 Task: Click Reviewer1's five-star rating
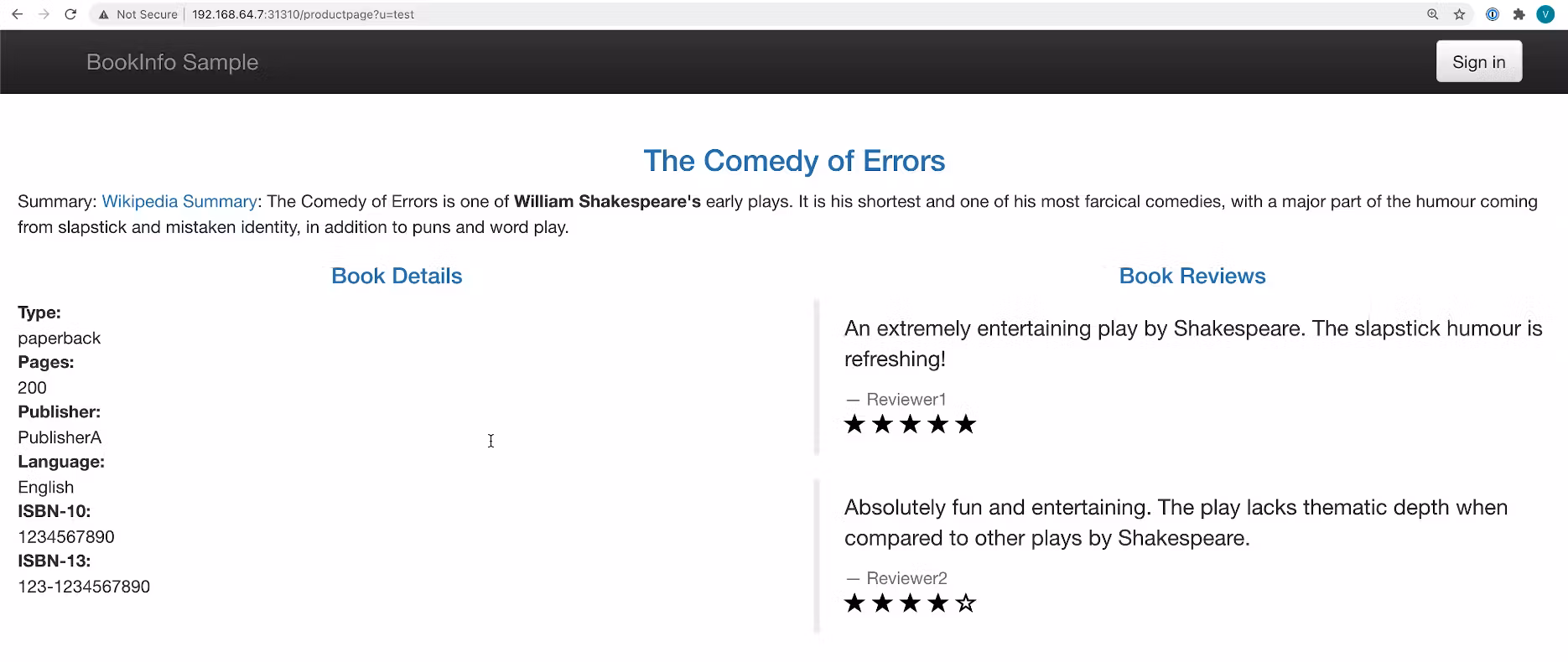[910, 425]
